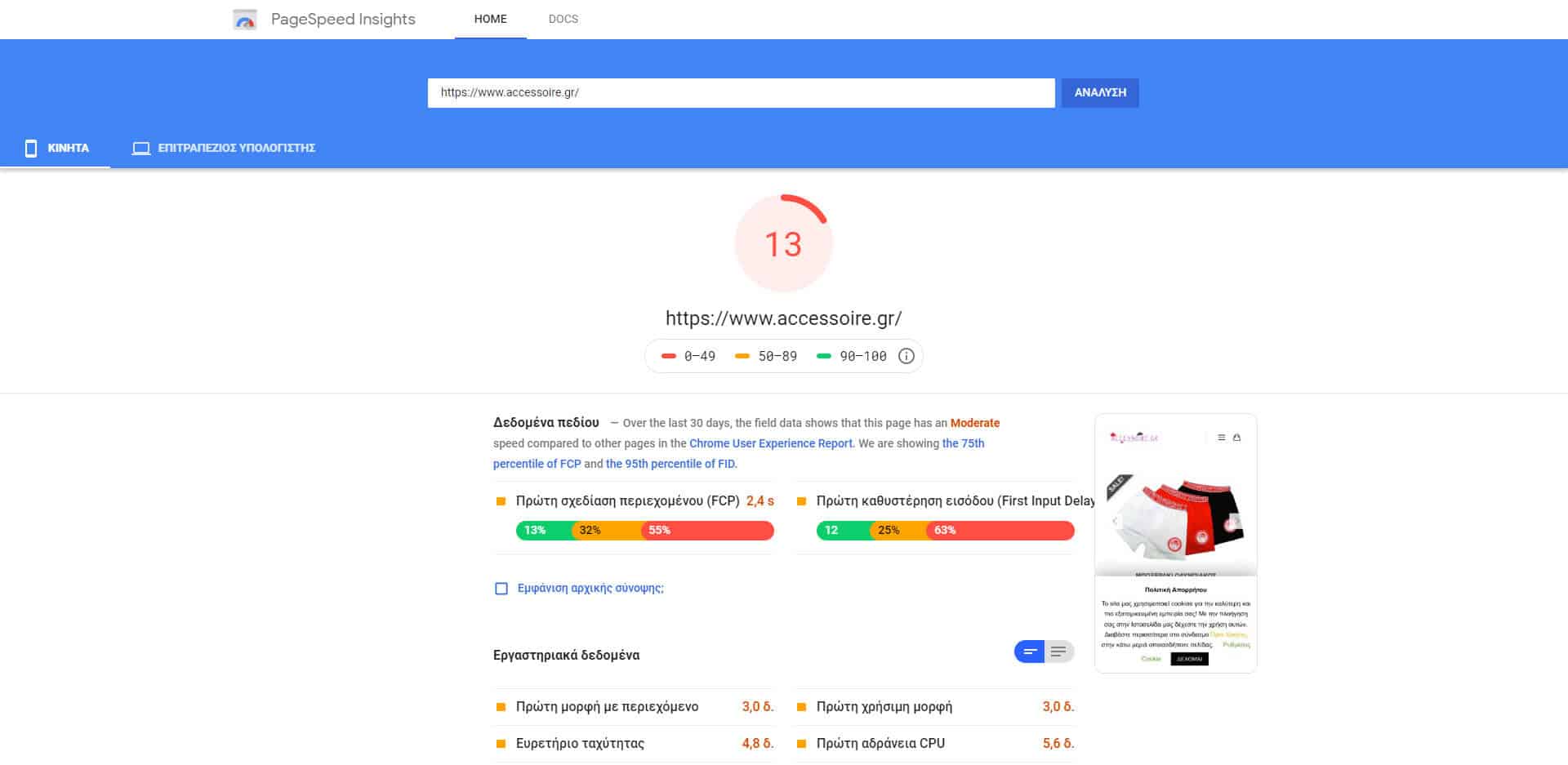Click Πρώτη αδράνεια CPU metric row

[935, 744]
